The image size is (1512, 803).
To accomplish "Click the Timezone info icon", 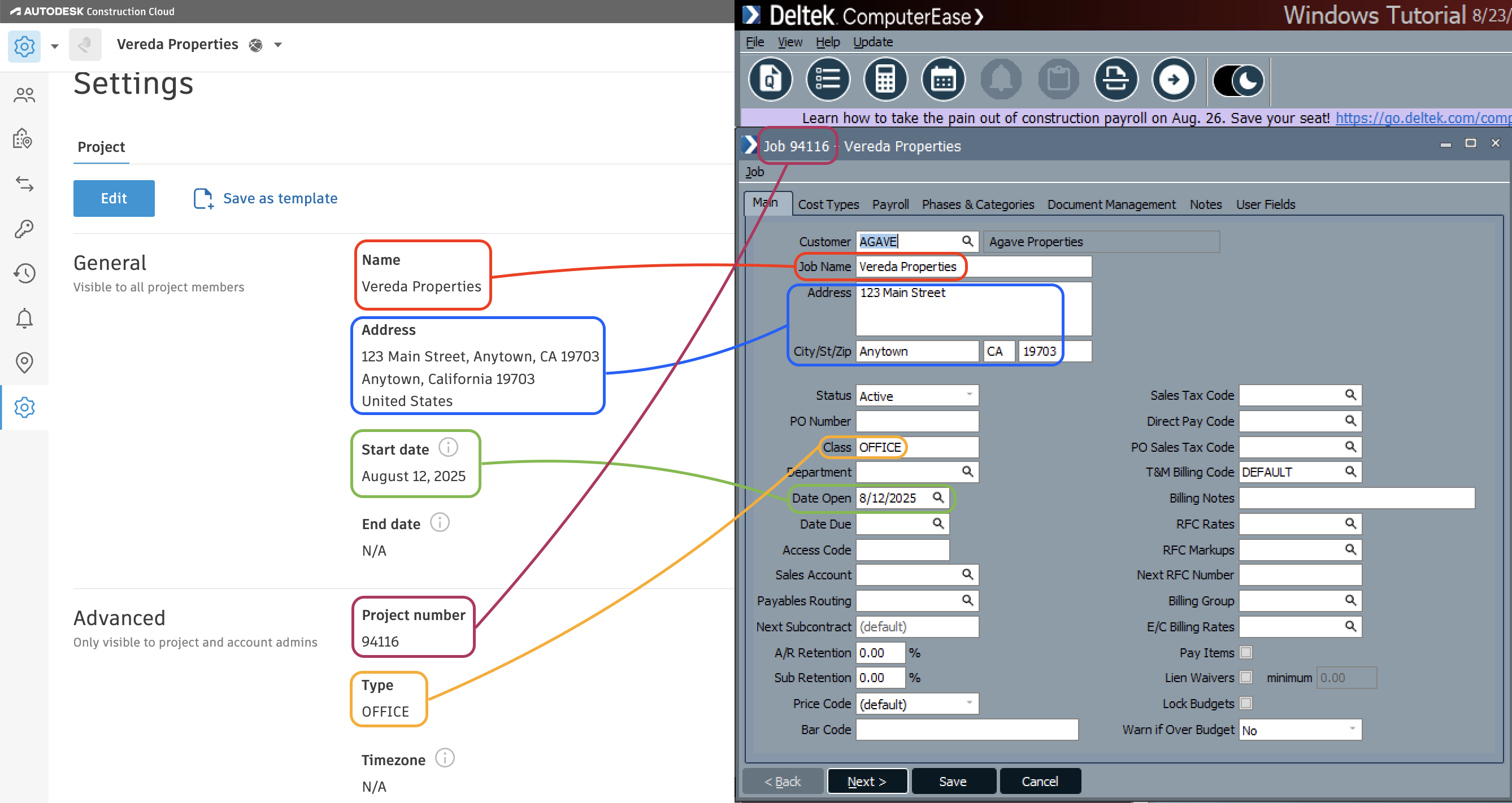I will [x=445, y=758].
